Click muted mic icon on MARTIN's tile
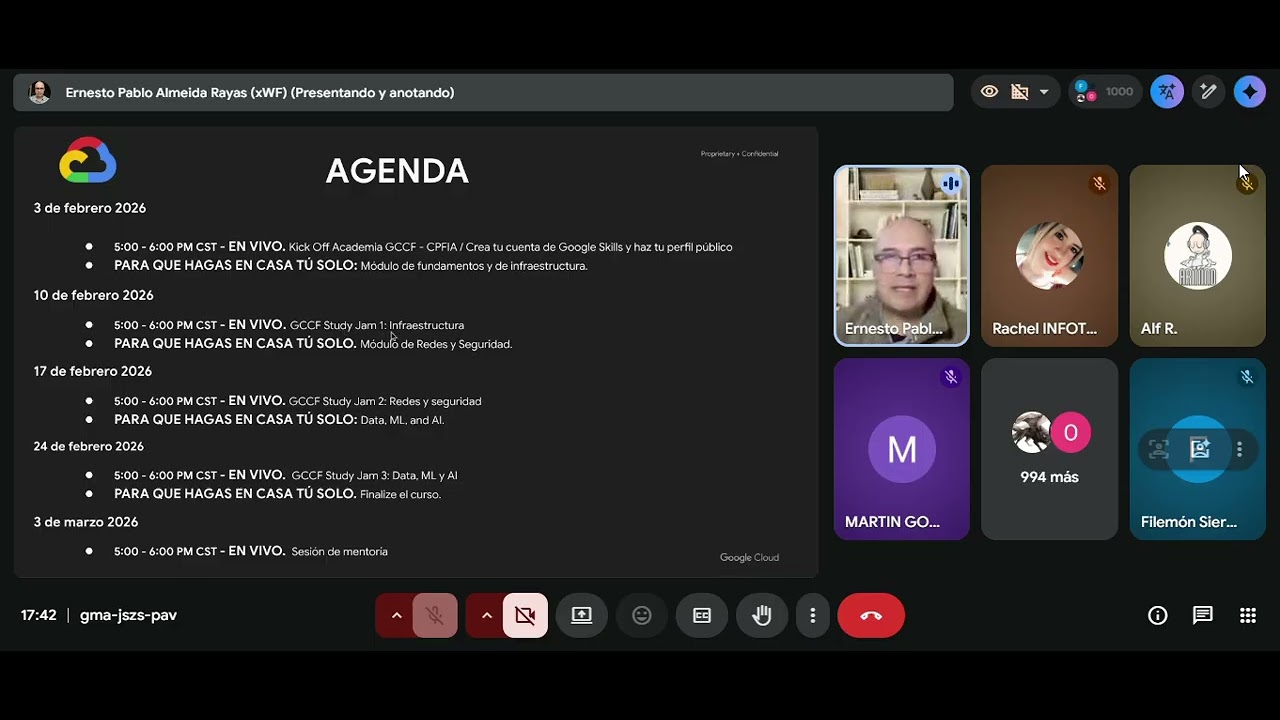This screenshot has height=720, width=1280. coord(951,377)
